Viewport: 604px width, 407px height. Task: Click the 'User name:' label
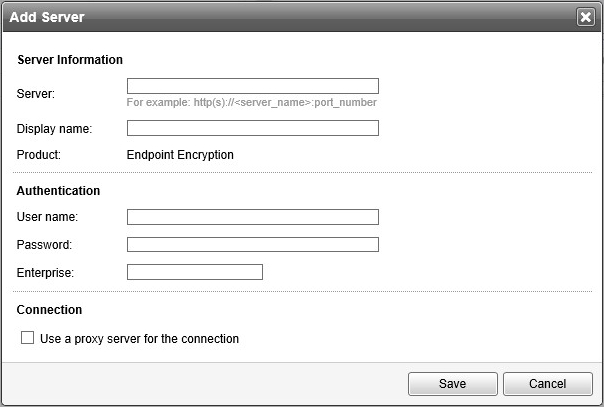(x=48, y=217)
